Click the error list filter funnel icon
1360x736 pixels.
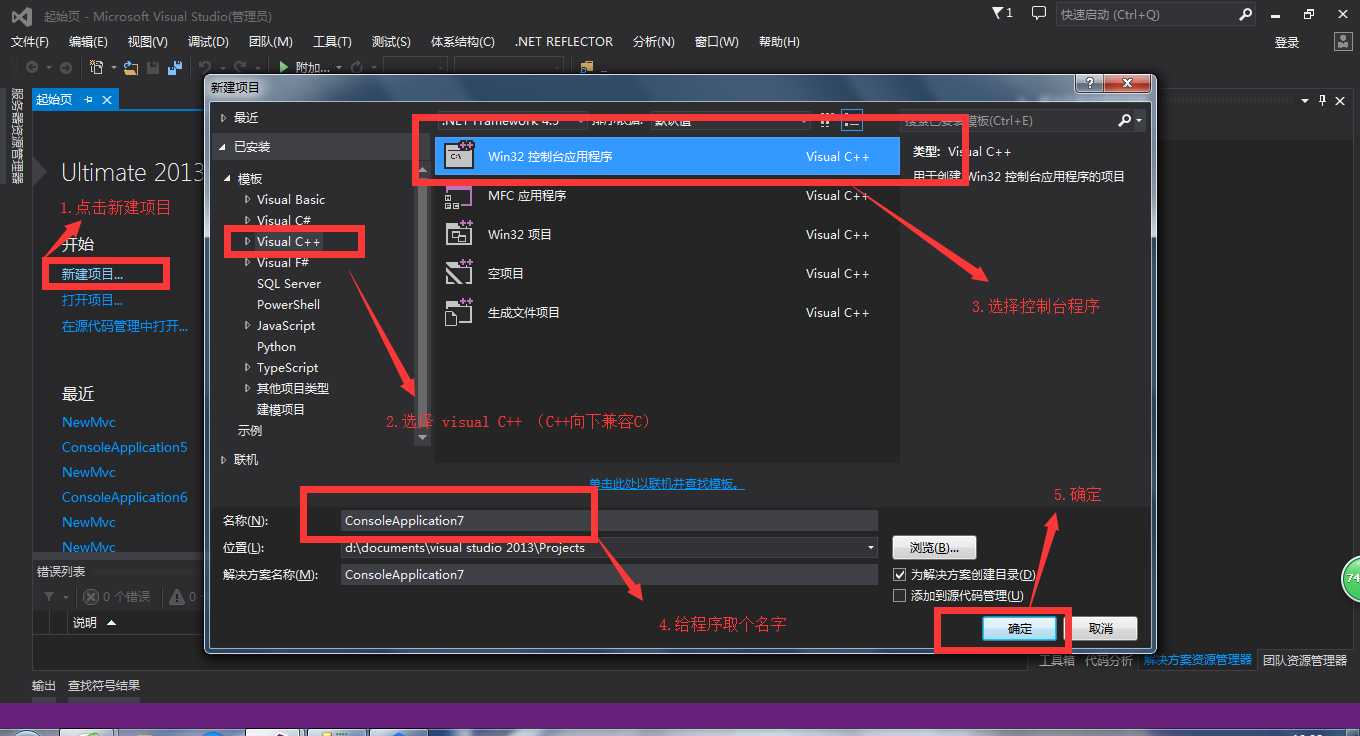49,597
